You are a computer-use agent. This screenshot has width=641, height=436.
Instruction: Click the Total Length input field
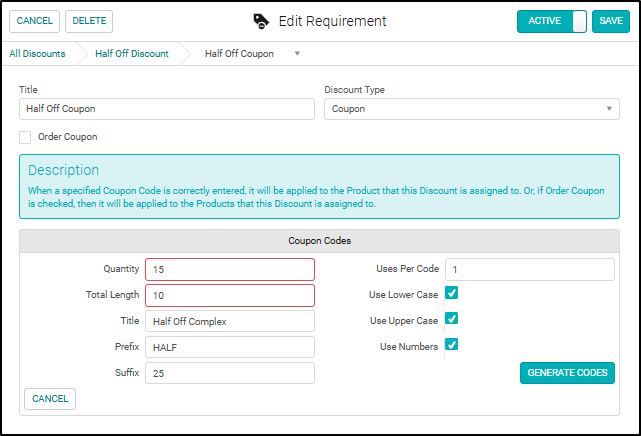230,295
